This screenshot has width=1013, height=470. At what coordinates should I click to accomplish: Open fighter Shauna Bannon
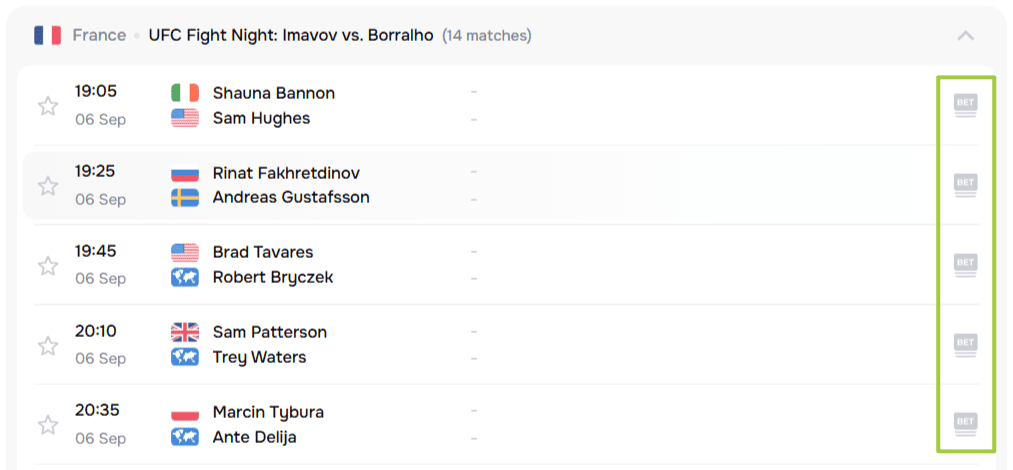tap(274, 93)
